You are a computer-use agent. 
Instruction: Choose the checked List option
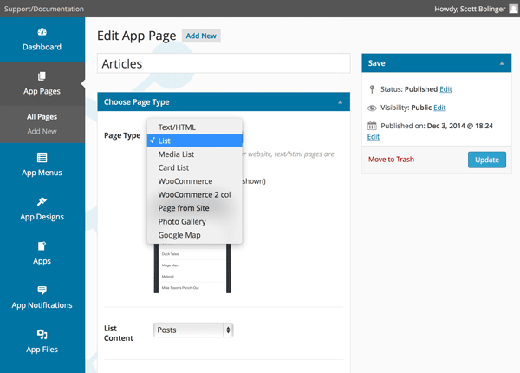[x=195, y=140]
